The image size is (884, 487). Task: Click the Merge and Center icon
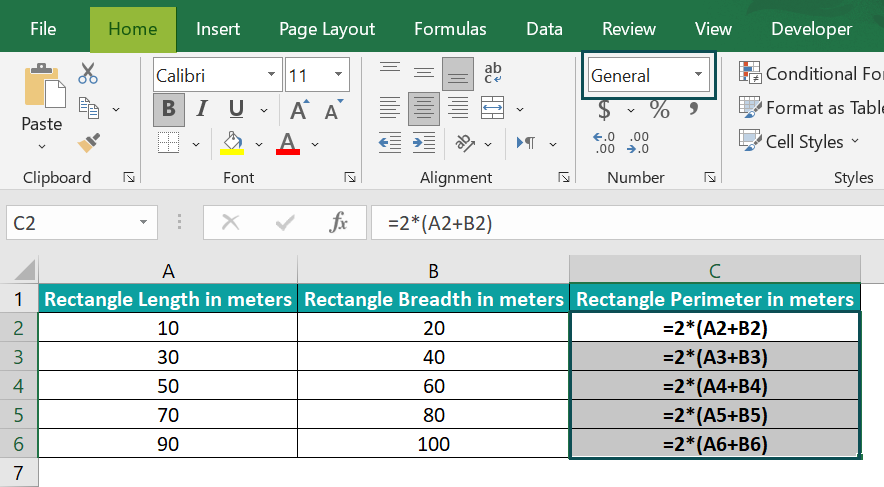tap(492, 108)
